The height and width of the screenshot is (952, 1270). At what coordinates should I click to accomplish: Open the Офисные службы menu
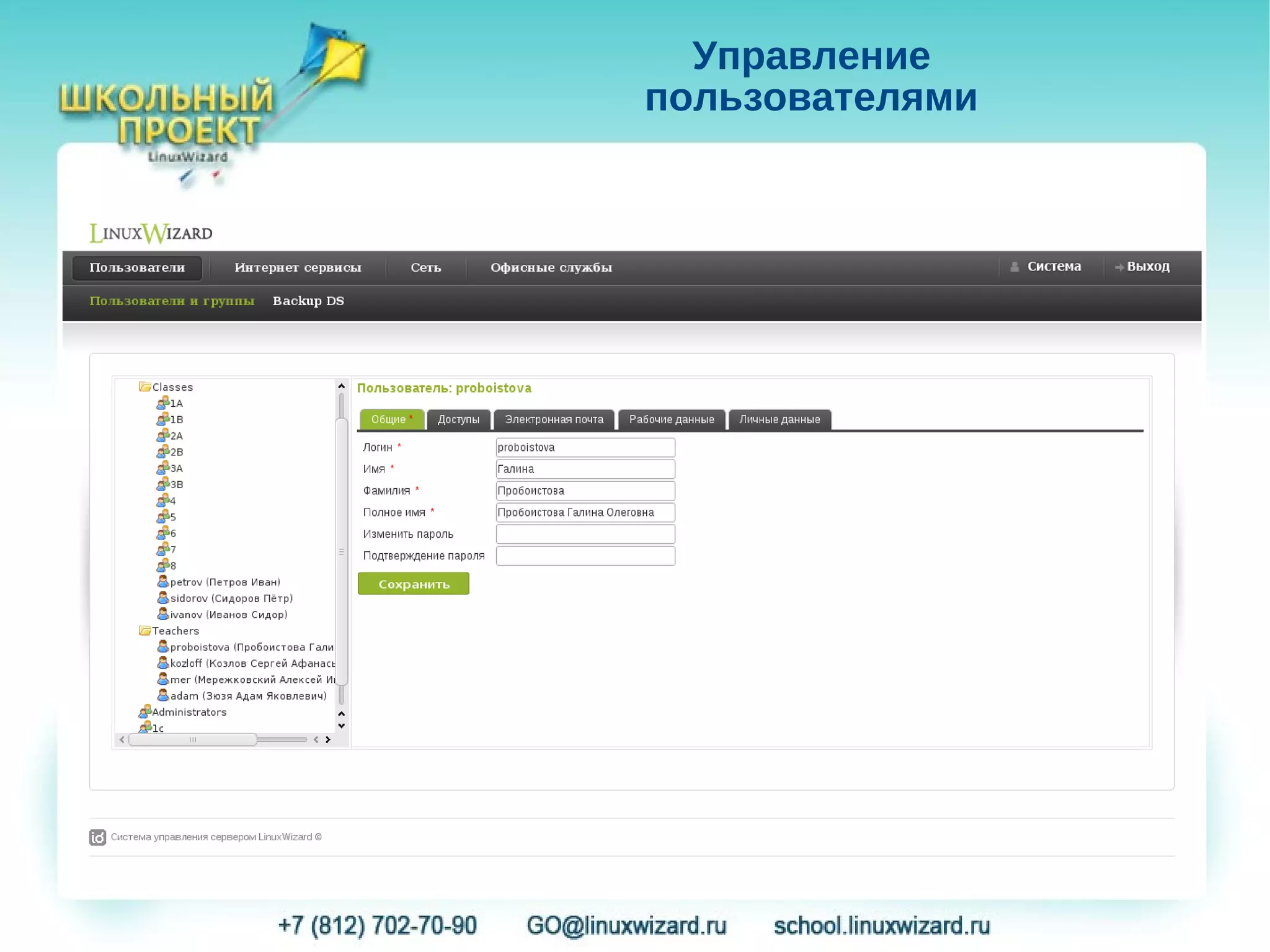(551, 268)
